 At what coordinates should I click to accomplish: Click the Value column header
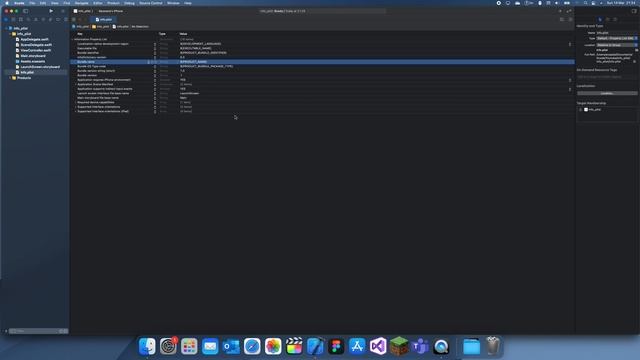(183, 34)
